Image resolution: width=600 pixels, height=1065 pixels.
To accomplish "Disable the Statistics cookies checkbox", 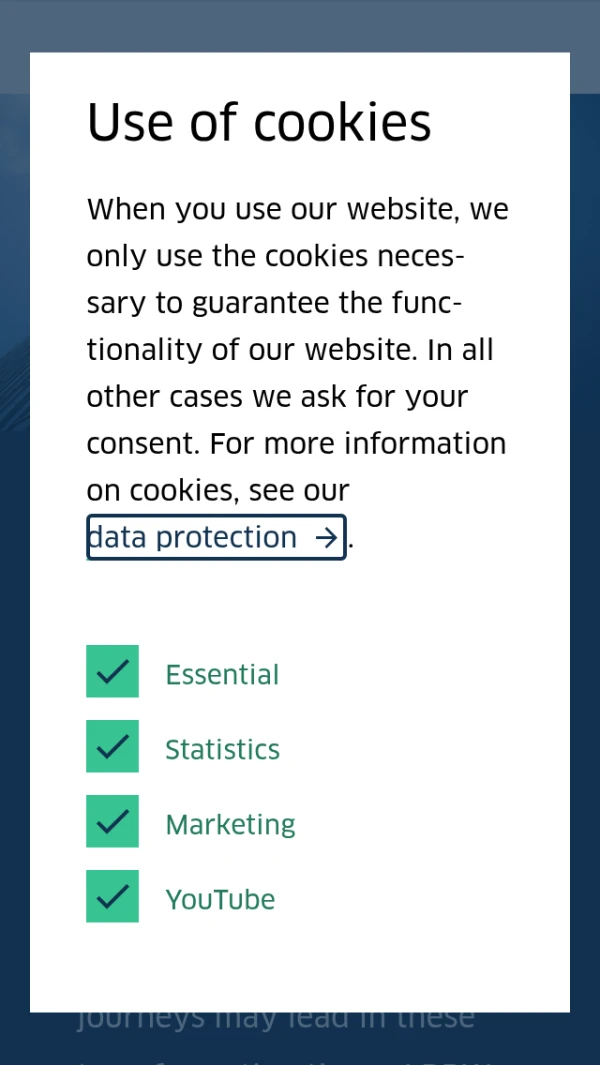I will 112,747.
